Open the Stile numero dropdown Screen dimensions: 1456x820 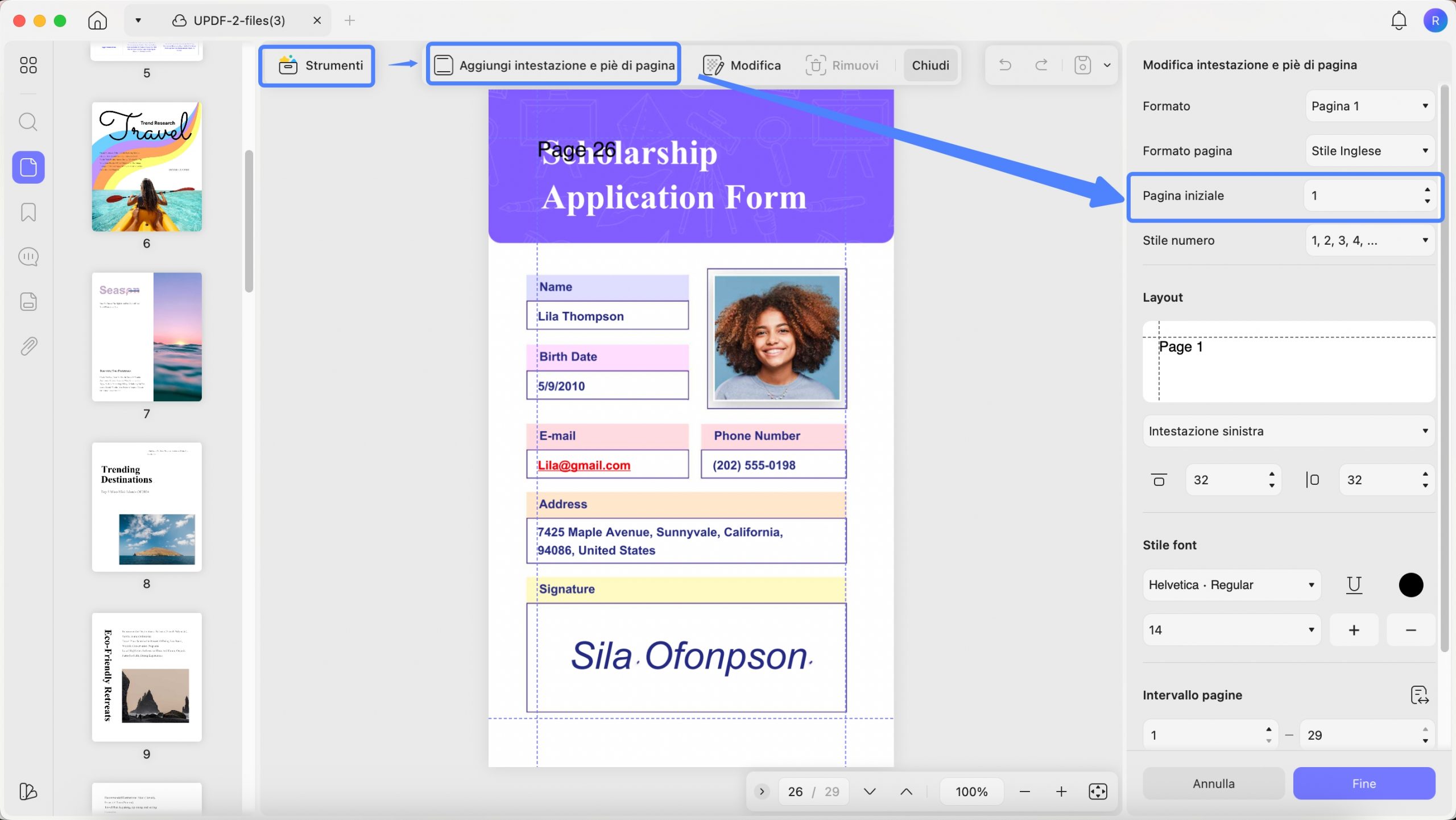pos(1370,241)
